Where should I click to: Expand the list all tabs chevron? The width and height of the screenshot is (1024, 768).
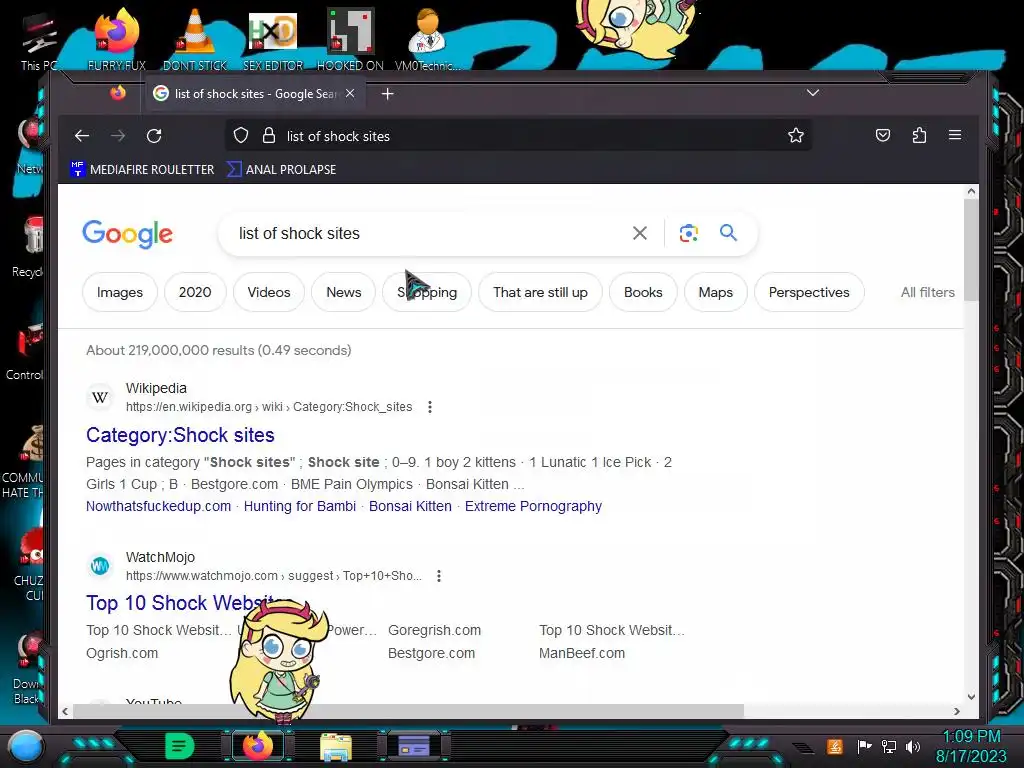(x=812, y=93)
